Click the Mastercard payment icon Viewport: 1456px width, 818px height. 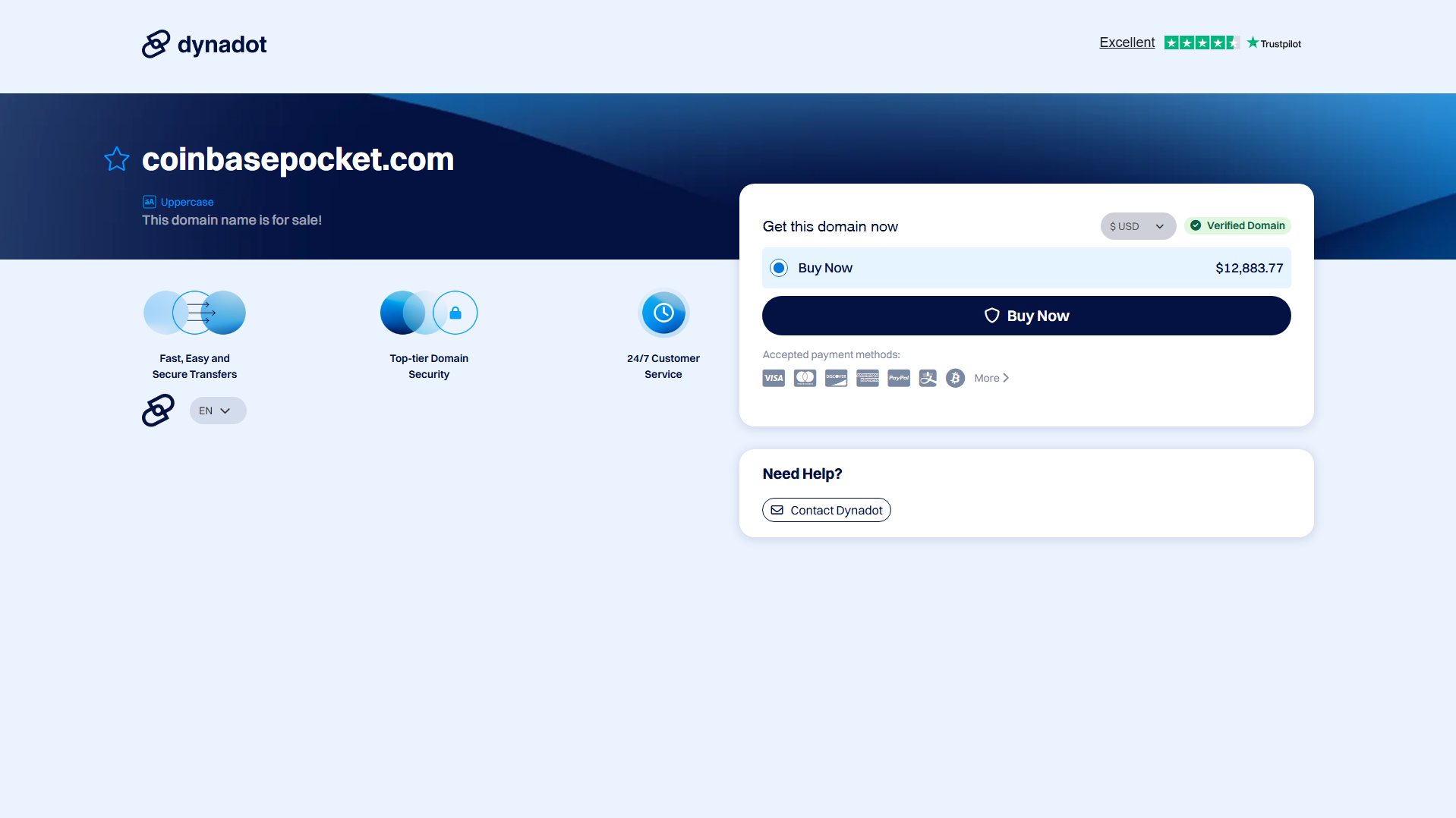tap(805, 378)
